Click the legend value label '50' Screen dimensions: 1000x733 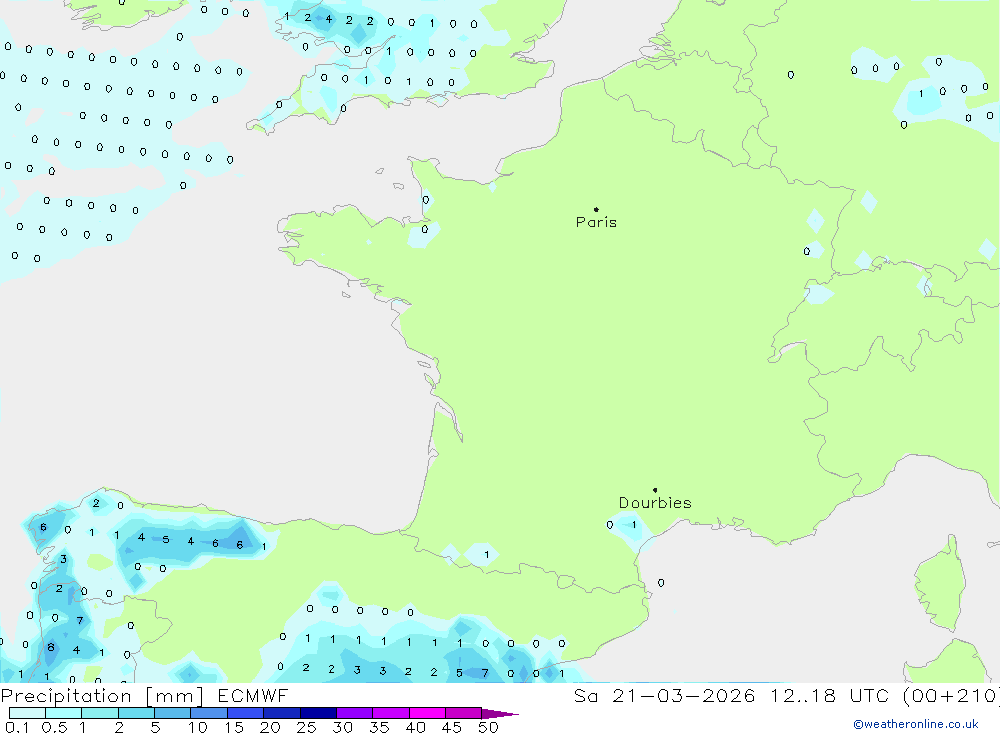pos(489,727)
